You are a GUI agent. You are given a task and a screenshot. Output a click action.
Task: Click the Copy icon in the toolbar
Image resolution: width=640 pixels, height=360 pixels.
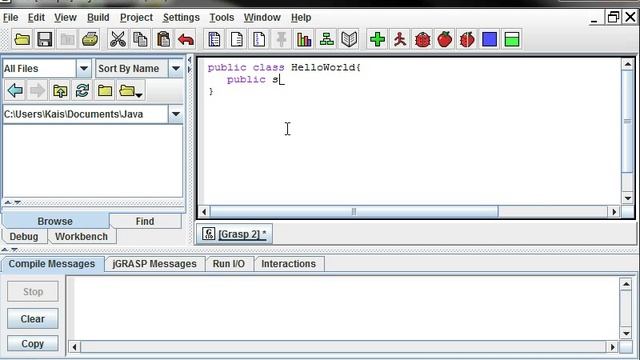pos(140,40)
